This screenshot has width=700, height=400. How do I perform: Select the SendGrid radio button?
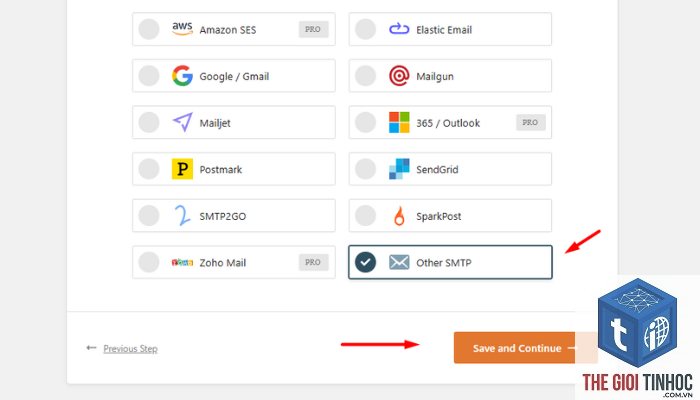point(365,169)
